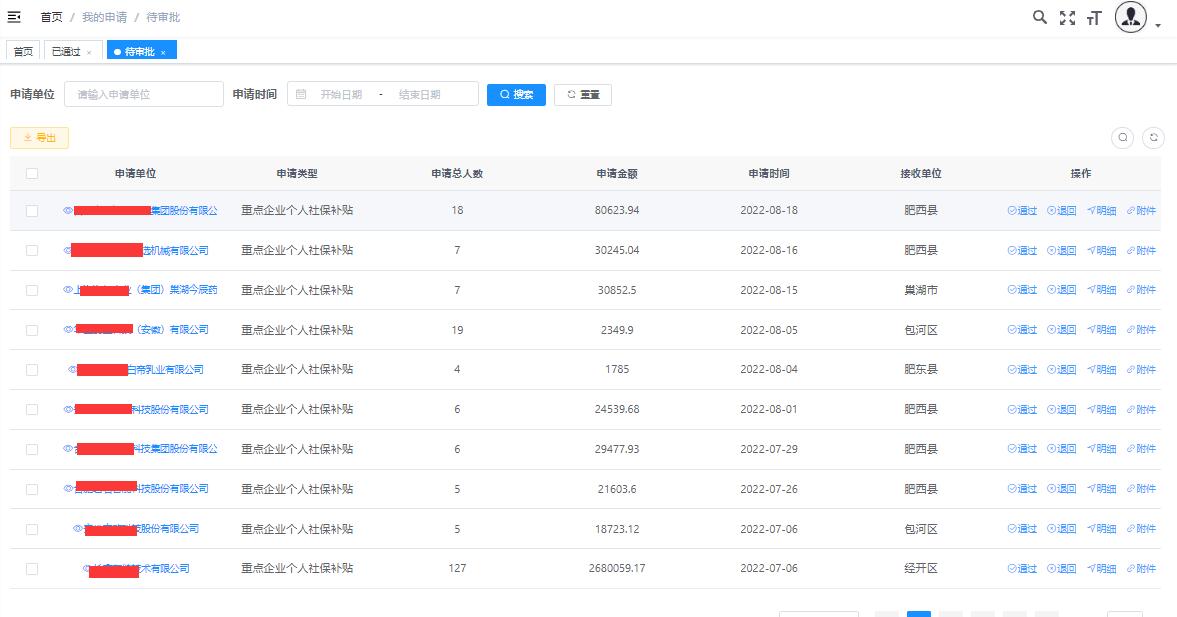1177x617 pixels.
Task: Toggle fullscreen mode icon
Action: (1067, 17)
